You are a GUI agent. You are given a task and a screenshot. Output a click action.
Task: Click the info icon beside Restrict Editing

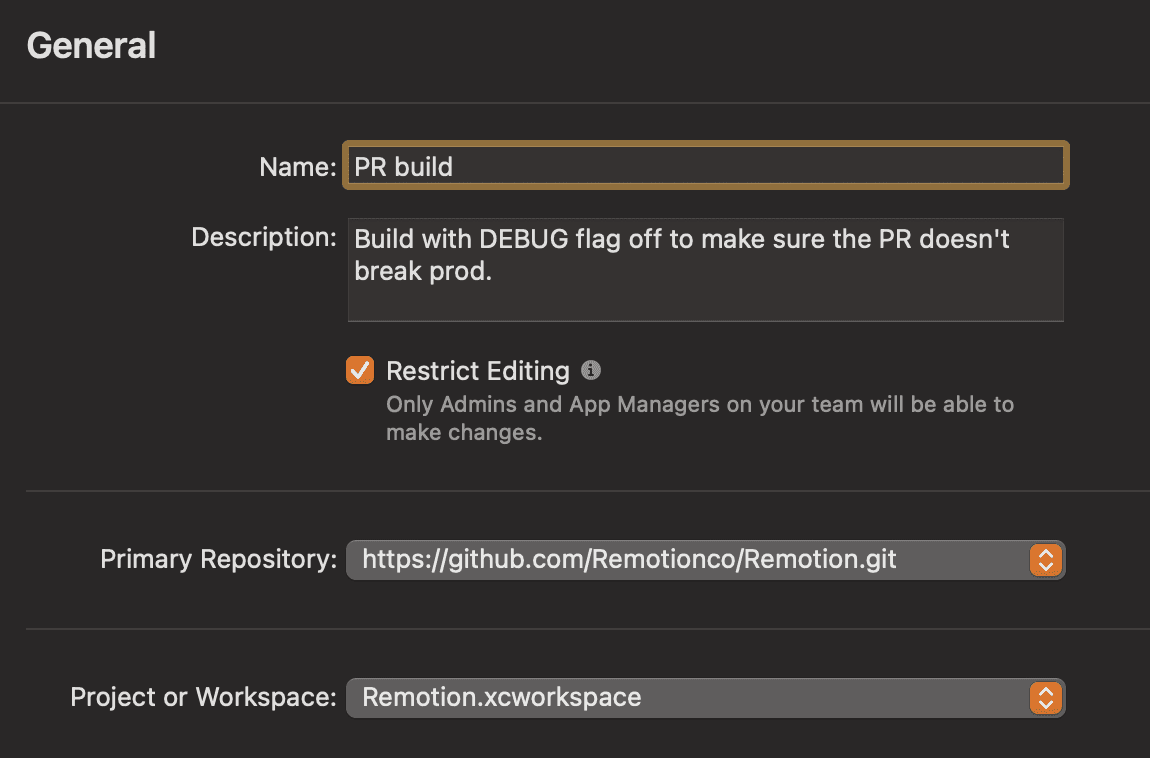coord(591,371)
